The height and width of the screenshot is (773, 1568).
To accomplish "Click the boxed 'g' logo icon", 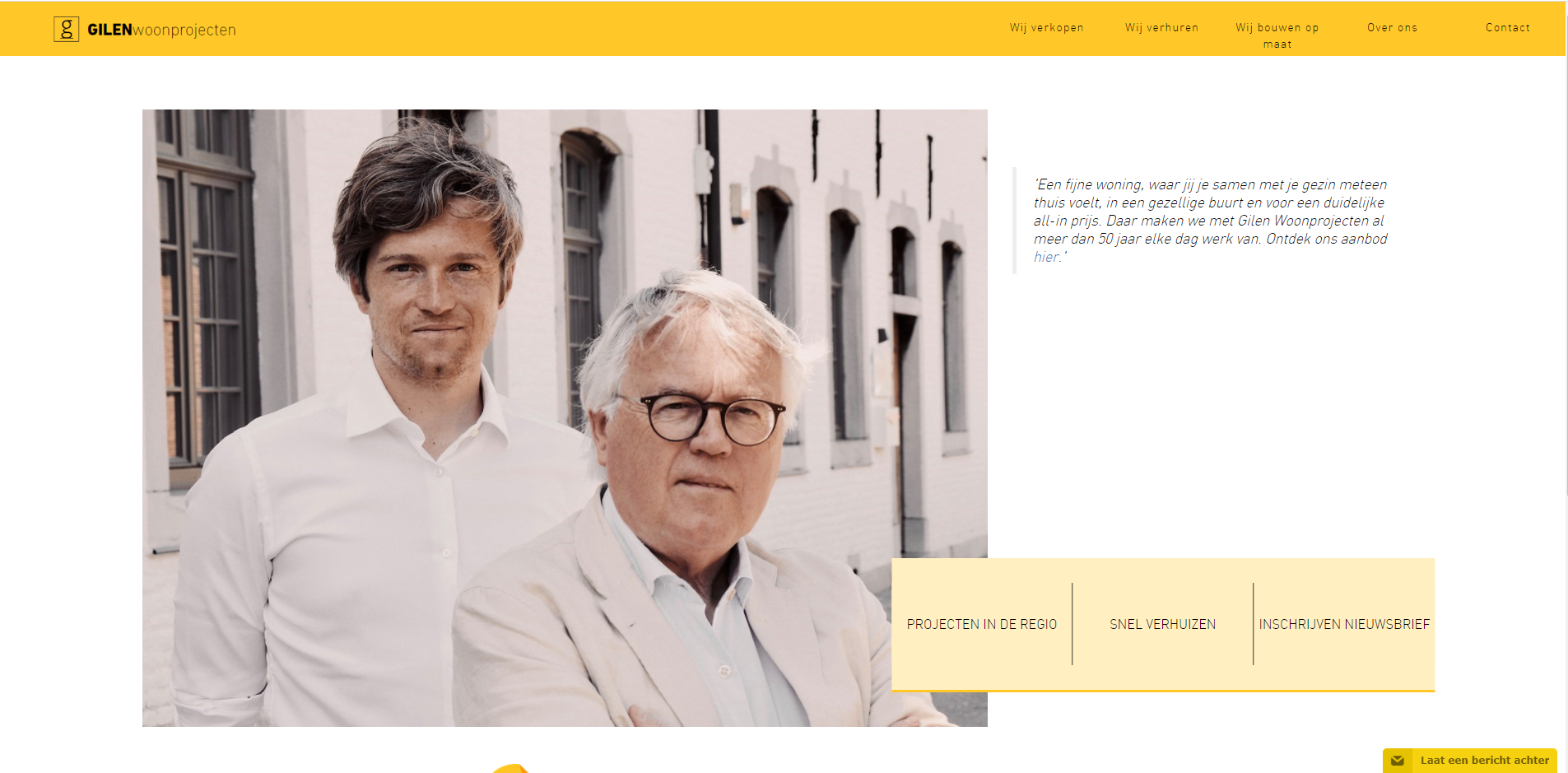I will 67,29.
